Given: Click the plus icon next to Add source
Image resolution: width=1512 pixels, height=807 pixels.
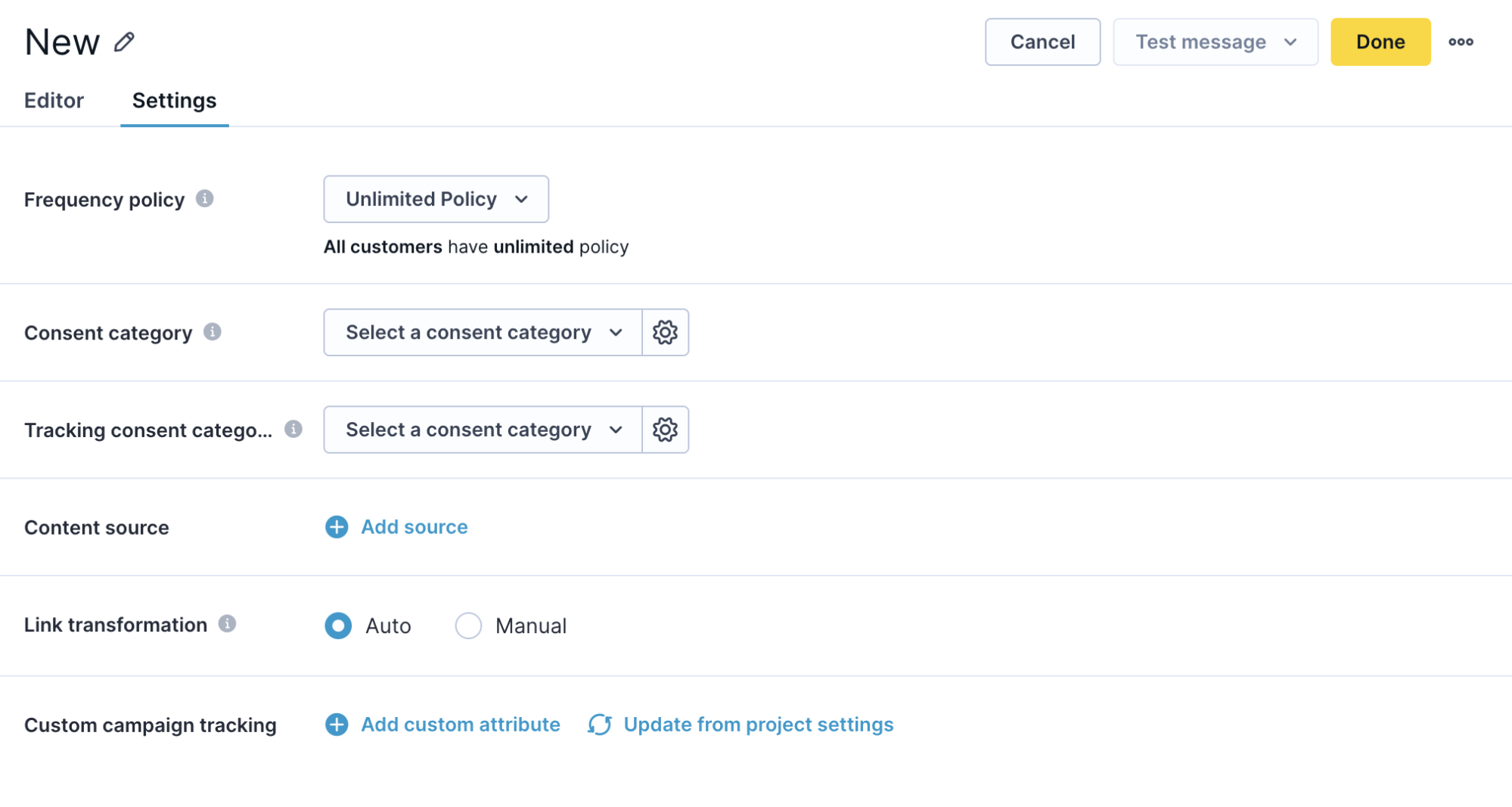Looking at the screenshot, I should click(337, 526).
